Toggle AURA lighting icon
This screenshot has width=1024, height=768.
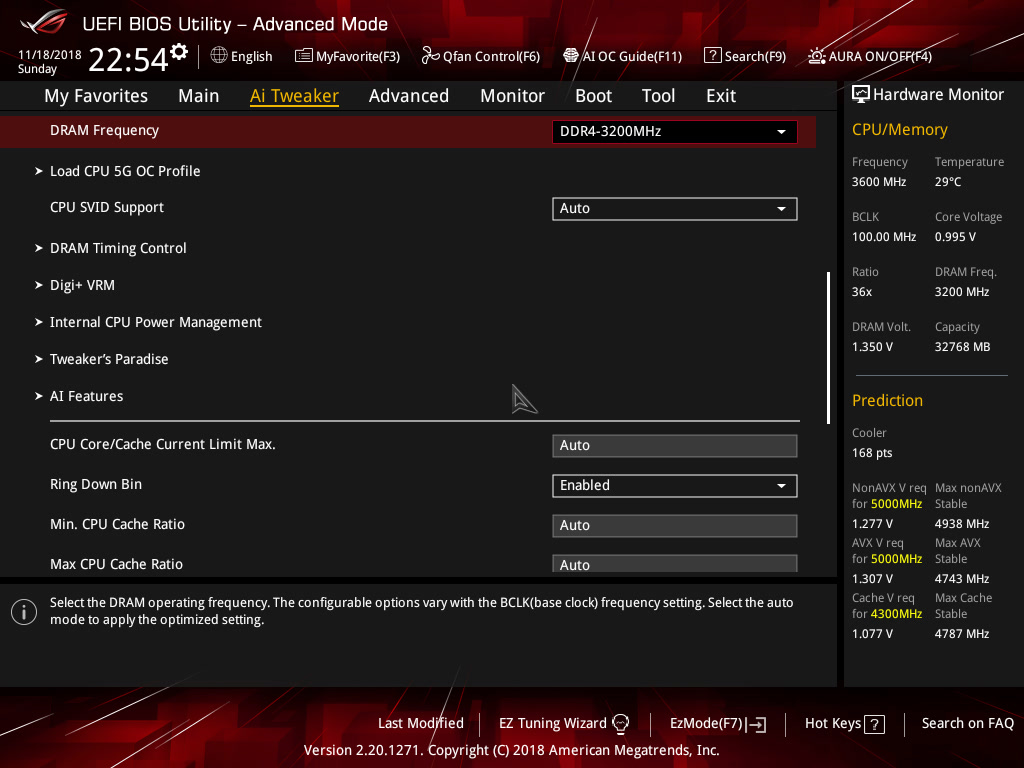coord(816,56)
